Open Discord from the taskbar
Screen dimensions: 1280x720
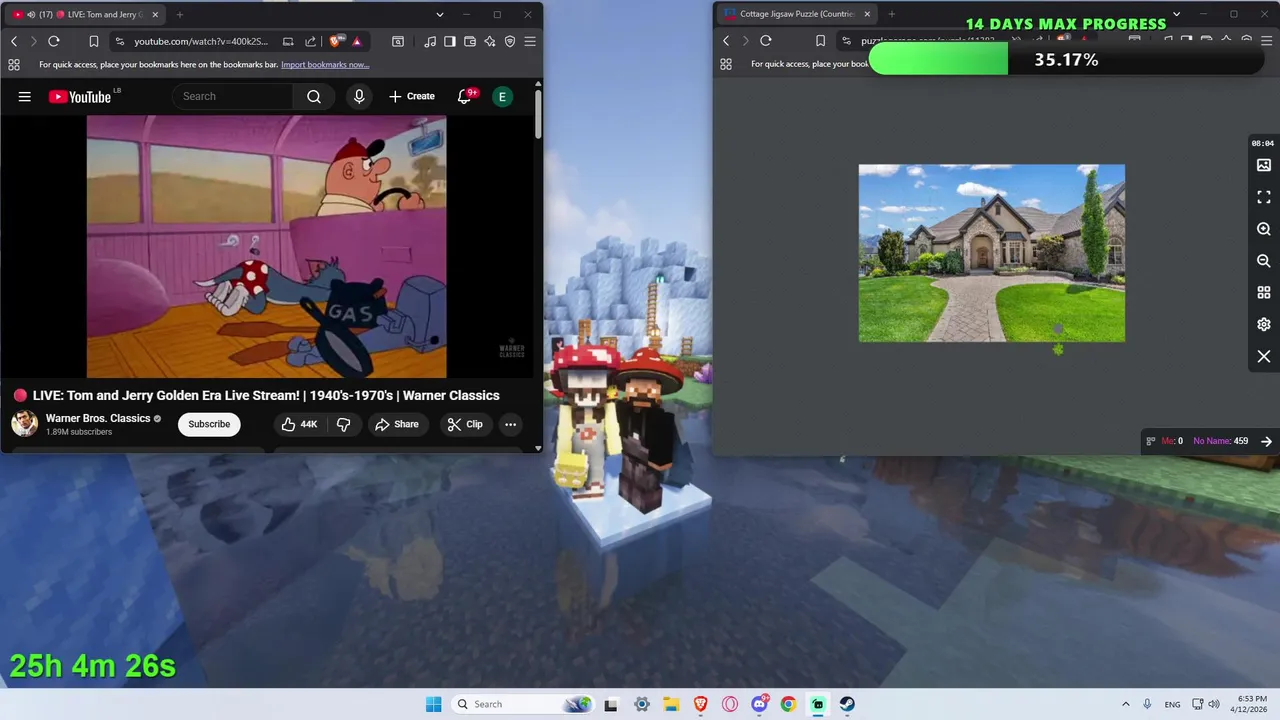(759, 704)
